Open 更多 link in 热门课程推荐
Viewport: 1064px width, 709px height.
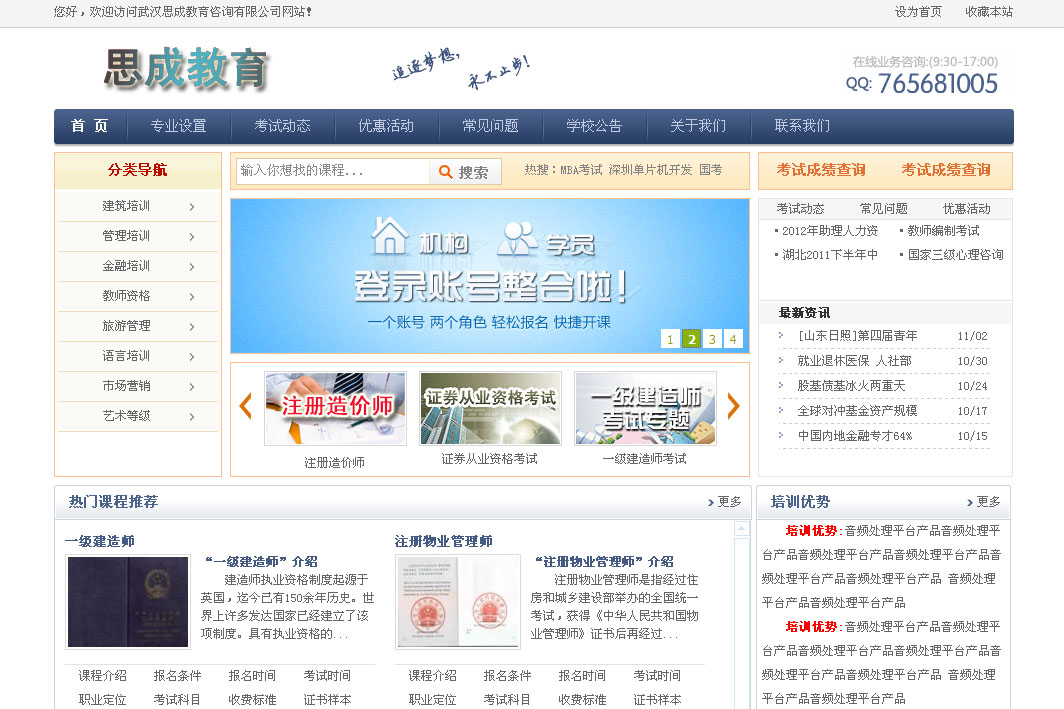pyautogui.click(x=725, y=502)
